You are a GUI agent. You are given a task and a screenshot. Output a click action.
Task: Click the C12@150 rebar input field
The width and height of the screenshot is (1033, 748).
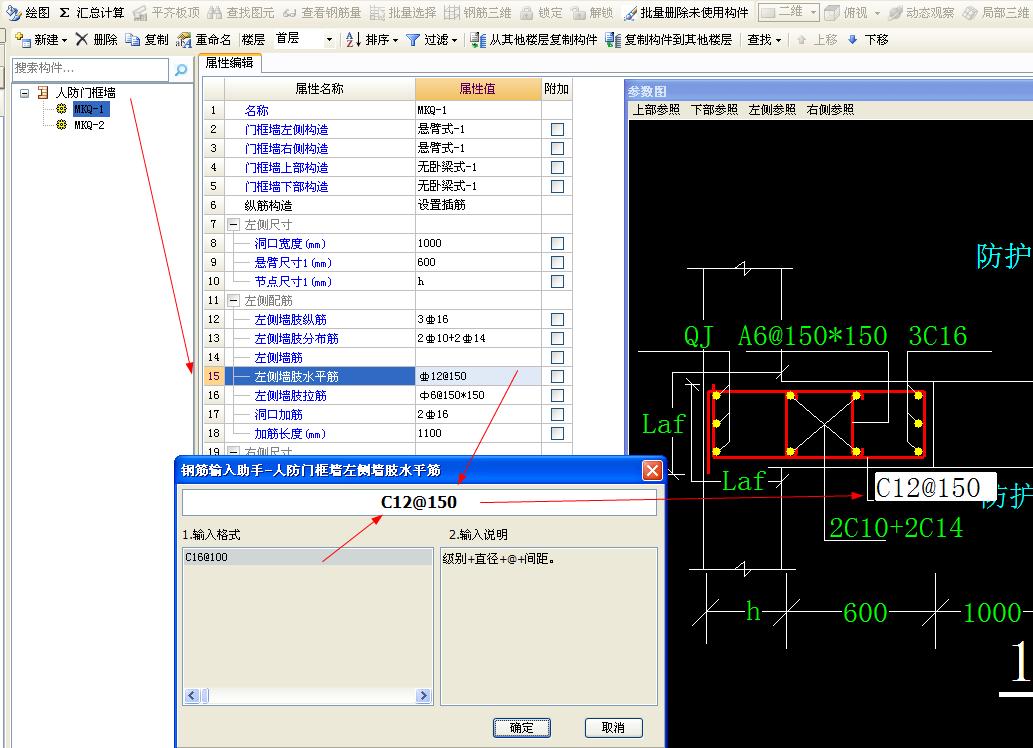[419, 502]
